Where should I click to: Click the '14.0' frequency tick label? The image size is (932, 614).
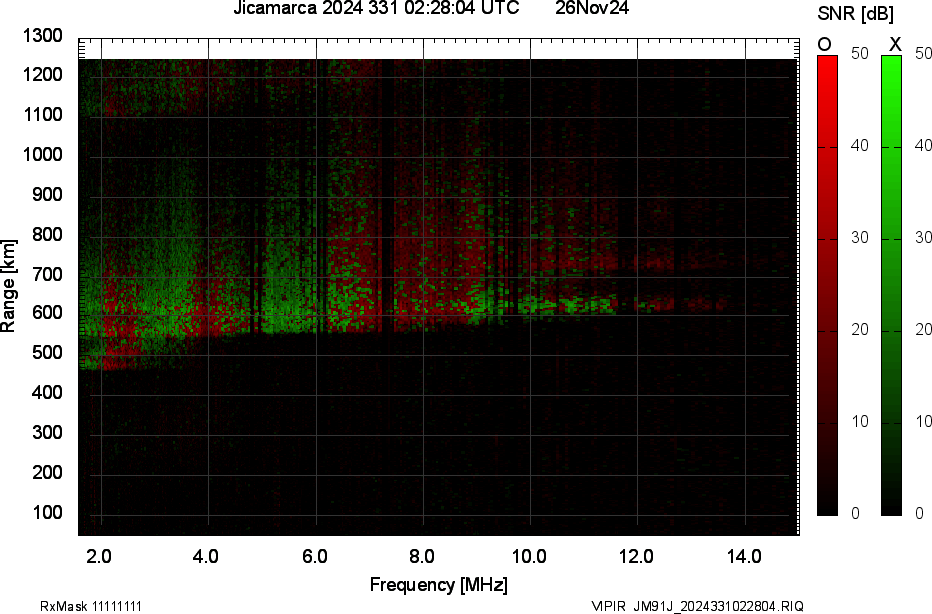[744, 556]
